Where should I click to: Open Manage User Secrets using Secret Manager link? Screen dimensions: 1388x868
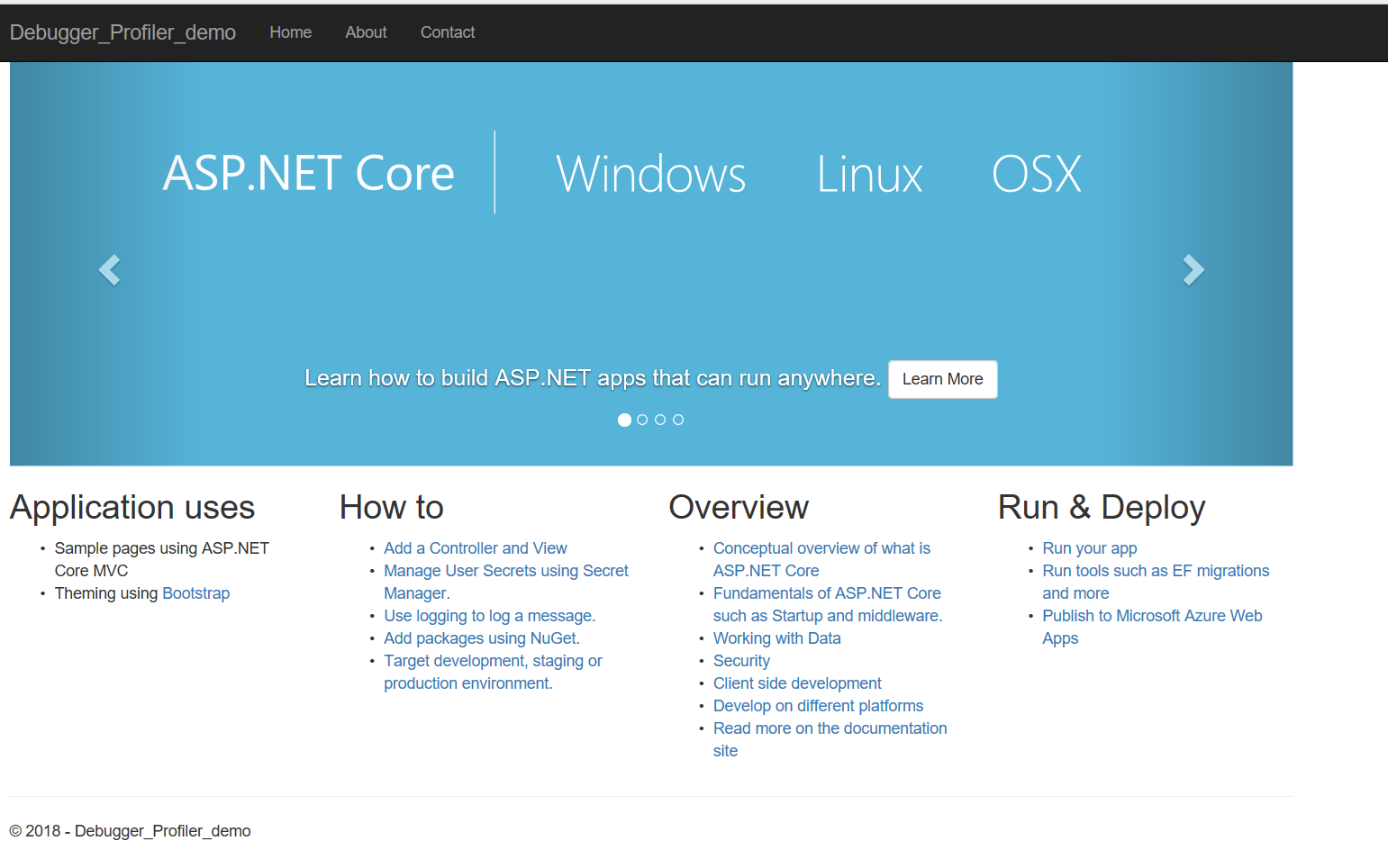505,582
